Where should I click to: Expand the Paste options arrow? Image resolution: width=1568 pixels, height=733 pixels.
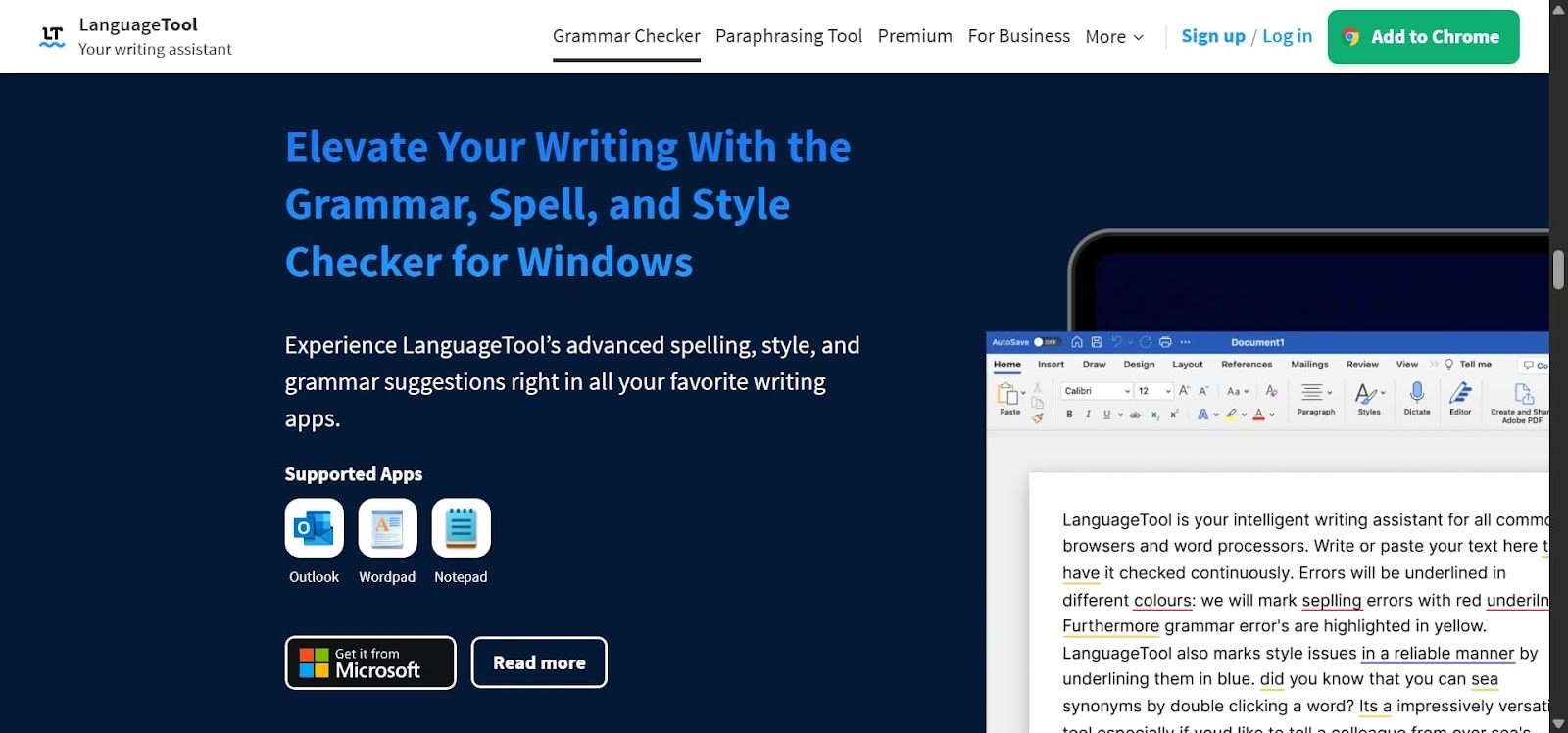(1024, 393)
